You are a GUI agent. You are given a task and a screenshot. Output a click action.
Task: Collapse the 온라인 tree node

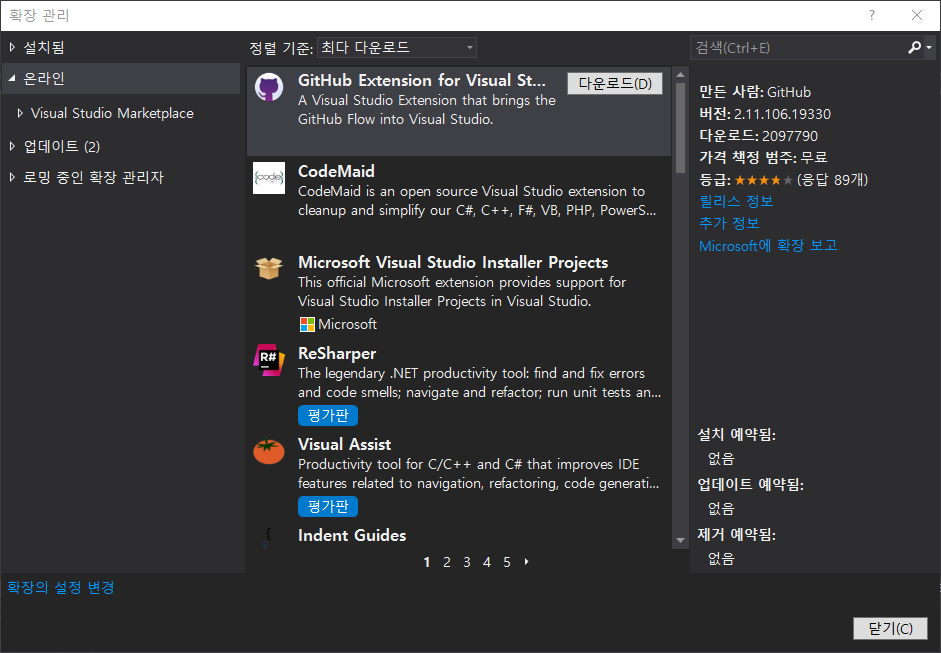coord(12,78)
